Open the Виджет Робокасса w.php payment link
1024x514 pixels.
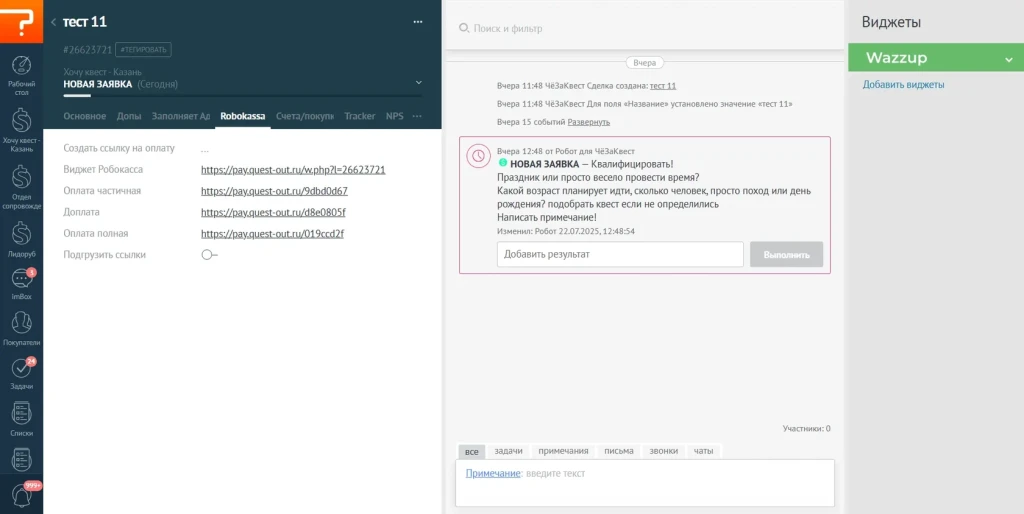(x=293, y=170)
